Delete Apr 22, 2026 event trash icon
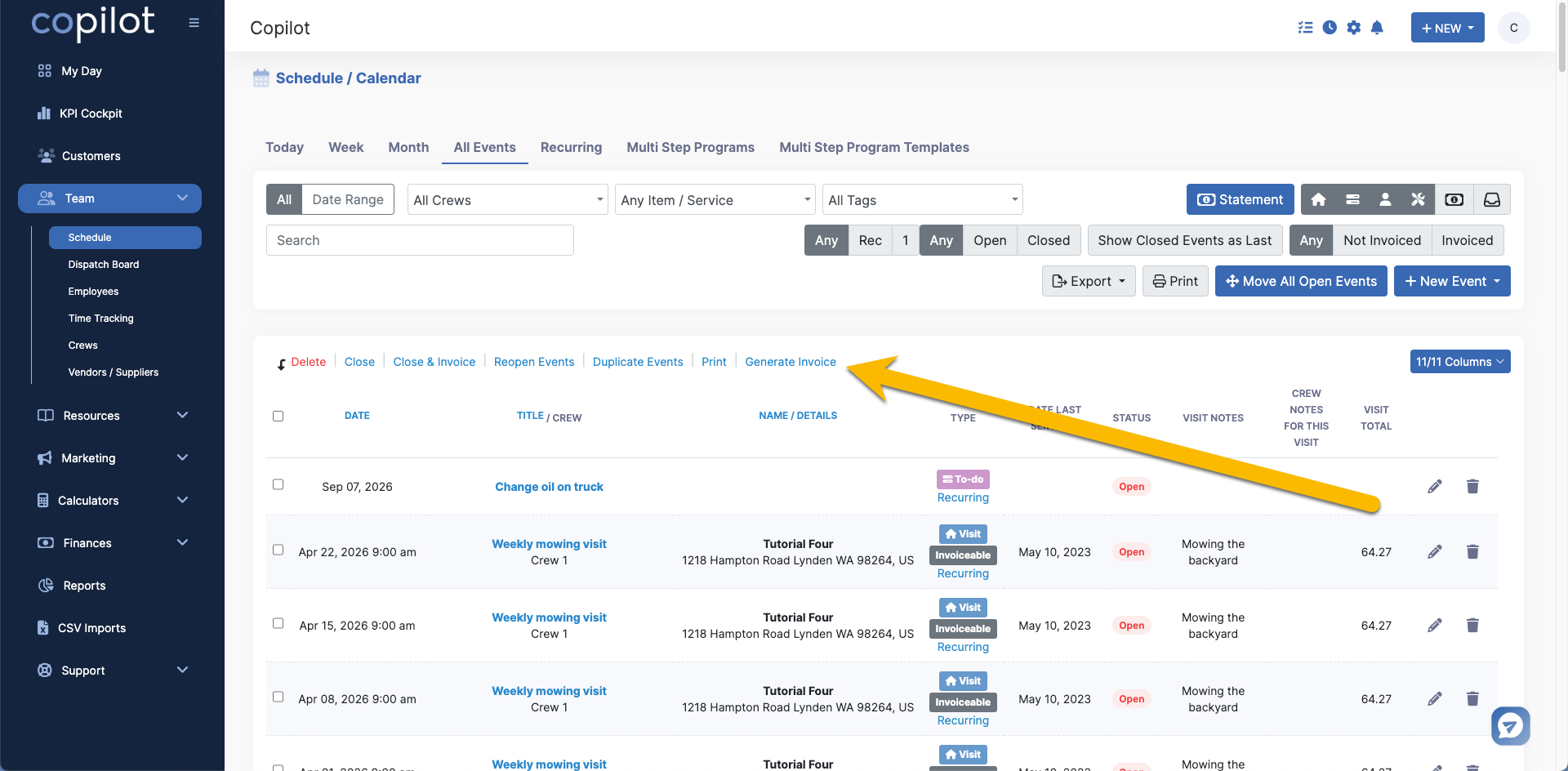1568x771 pixels. pos(1472,552)
